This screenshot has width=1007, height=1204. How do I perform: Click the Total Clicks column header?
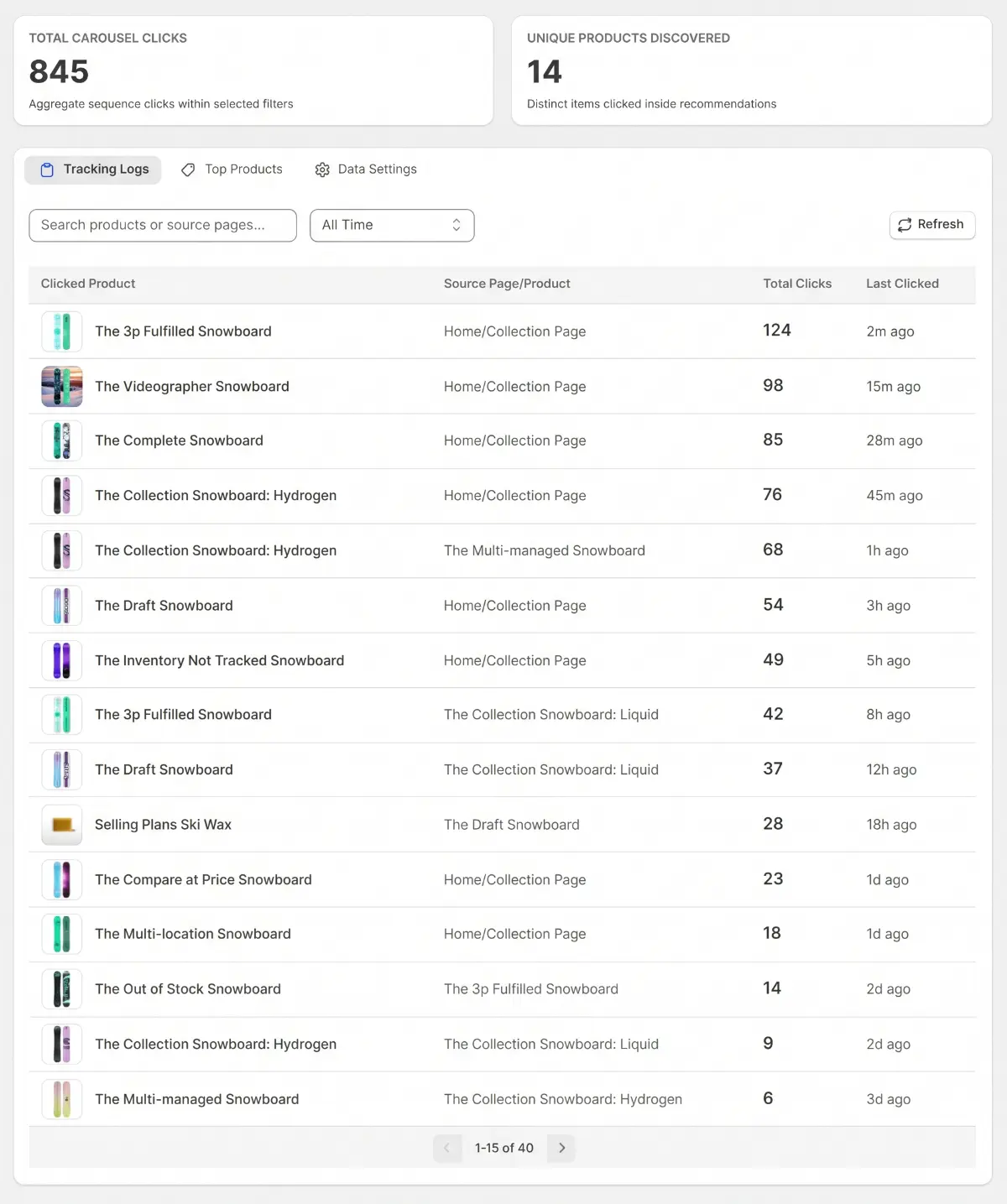coord(797,284)
